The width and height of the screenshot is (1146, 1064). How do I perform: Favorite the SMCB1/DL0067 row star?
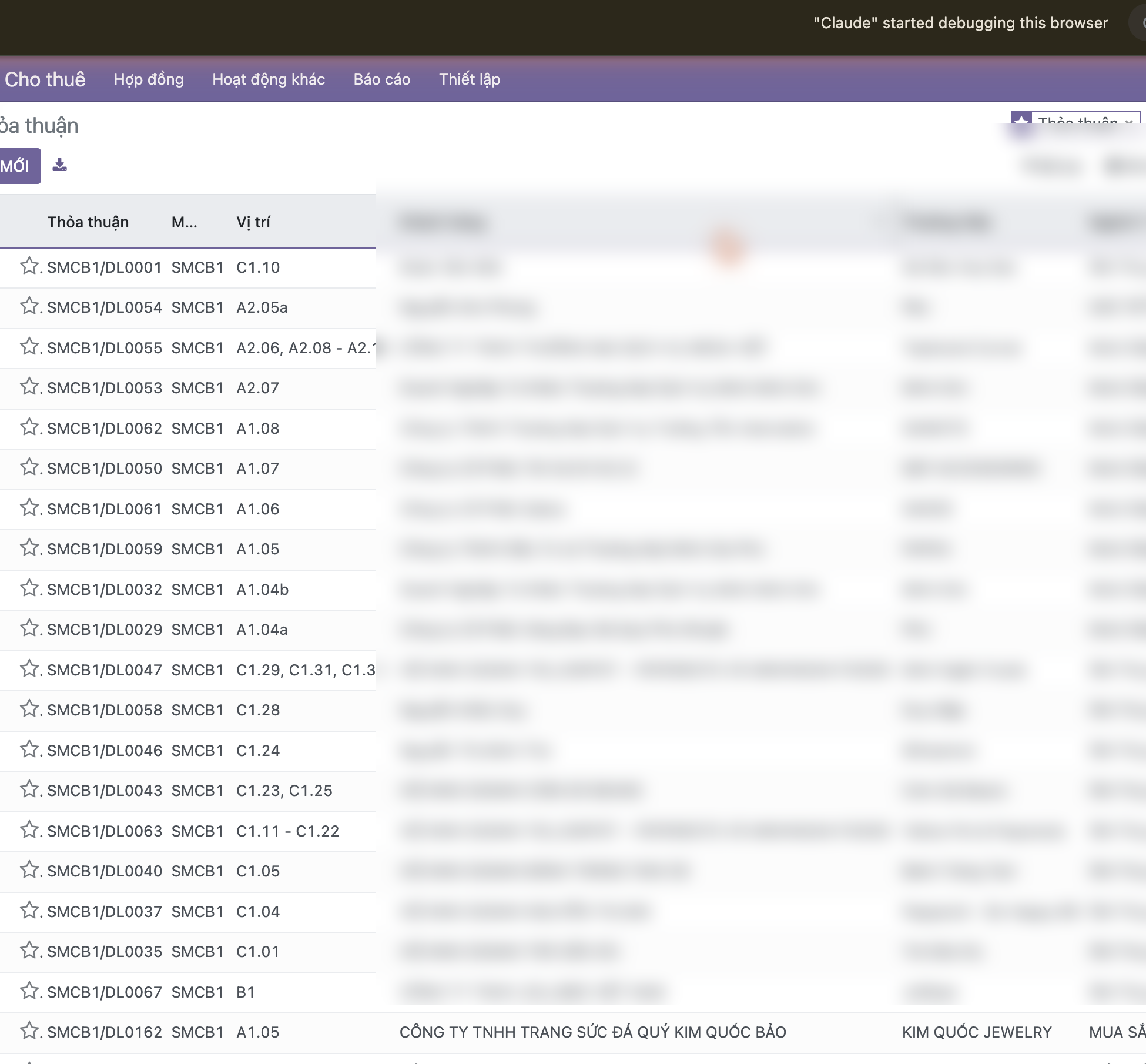click(x=29, y=991)
